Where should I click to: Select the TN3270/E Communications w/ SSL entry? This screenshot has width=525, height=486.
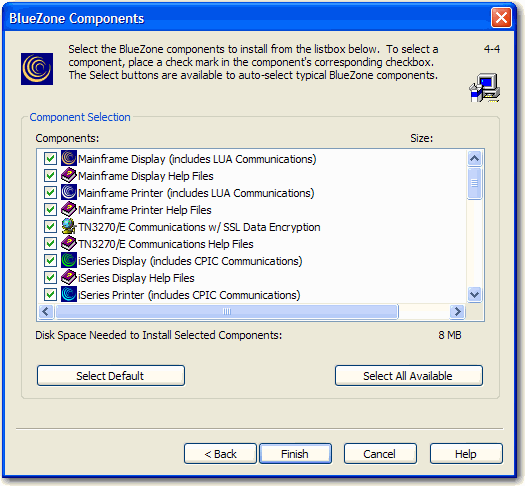tap(199, 227)
